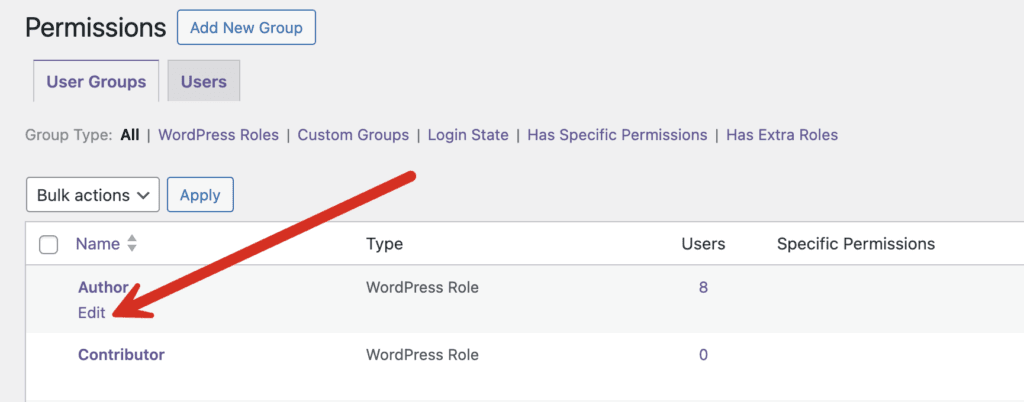Click the Contributor user count of 0

coord(703,355)
